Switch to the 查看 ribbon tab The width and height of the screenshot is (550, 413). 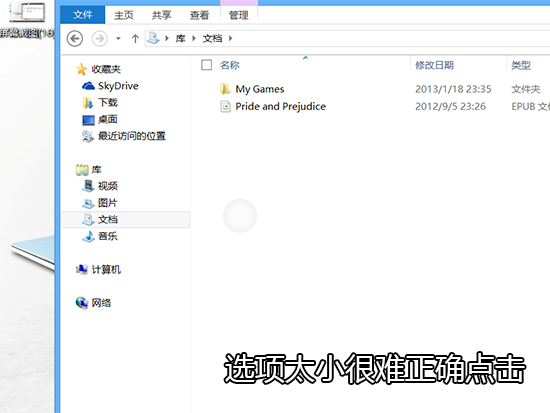pos(199,15)
